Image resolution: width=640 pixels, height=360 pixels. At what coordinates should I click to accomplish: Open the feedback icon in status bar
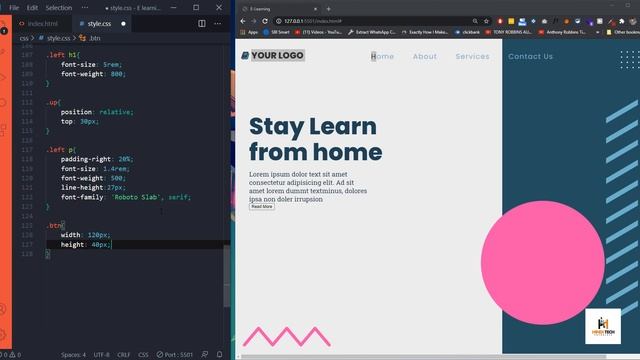click(204, 354)
